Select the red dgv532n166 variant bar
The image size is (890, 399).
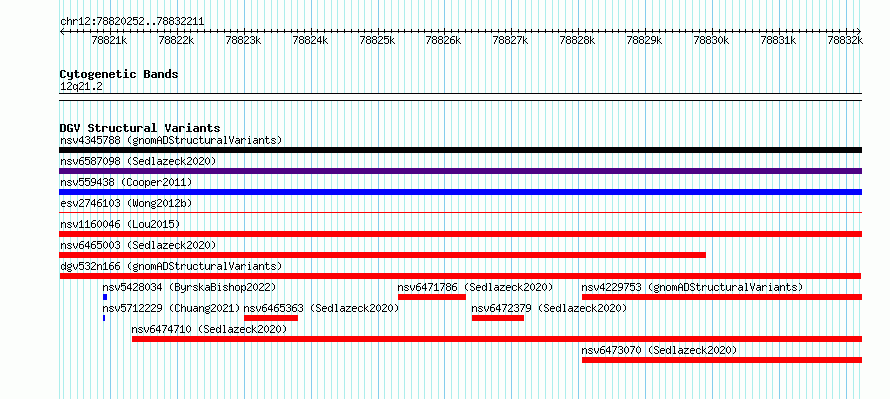click(460, 276)
